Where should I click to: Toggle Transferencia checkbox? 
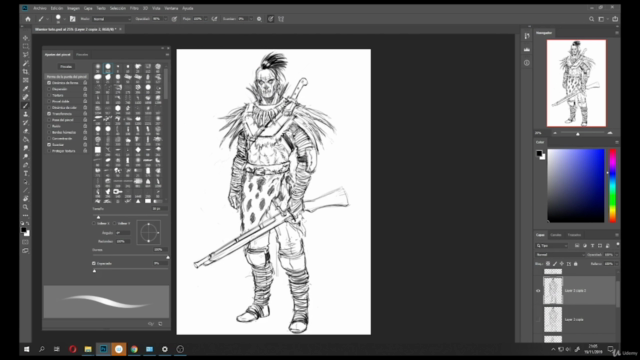(49, 114)
